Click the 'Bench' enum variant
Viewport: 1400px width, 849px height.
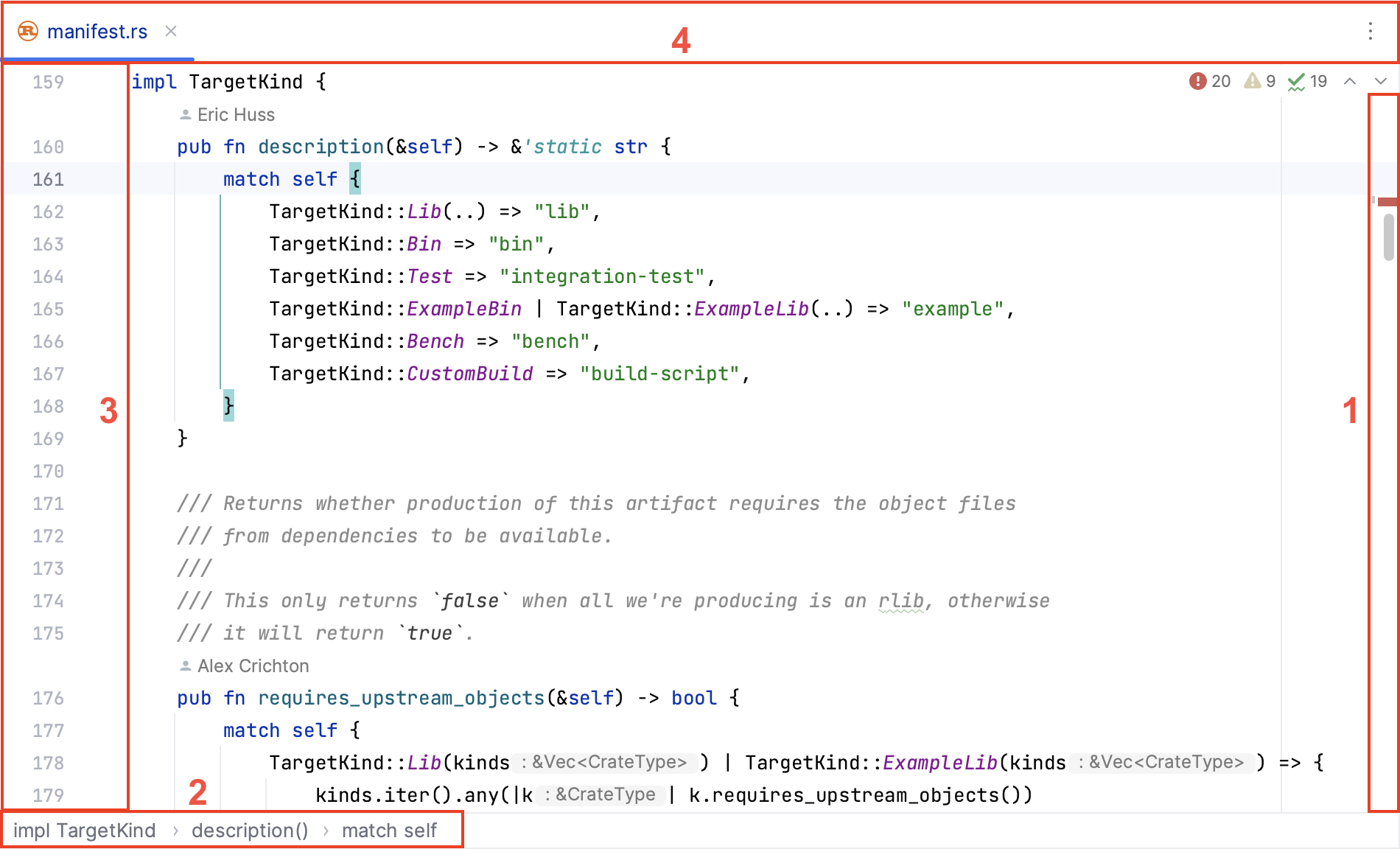pos(435,341)
